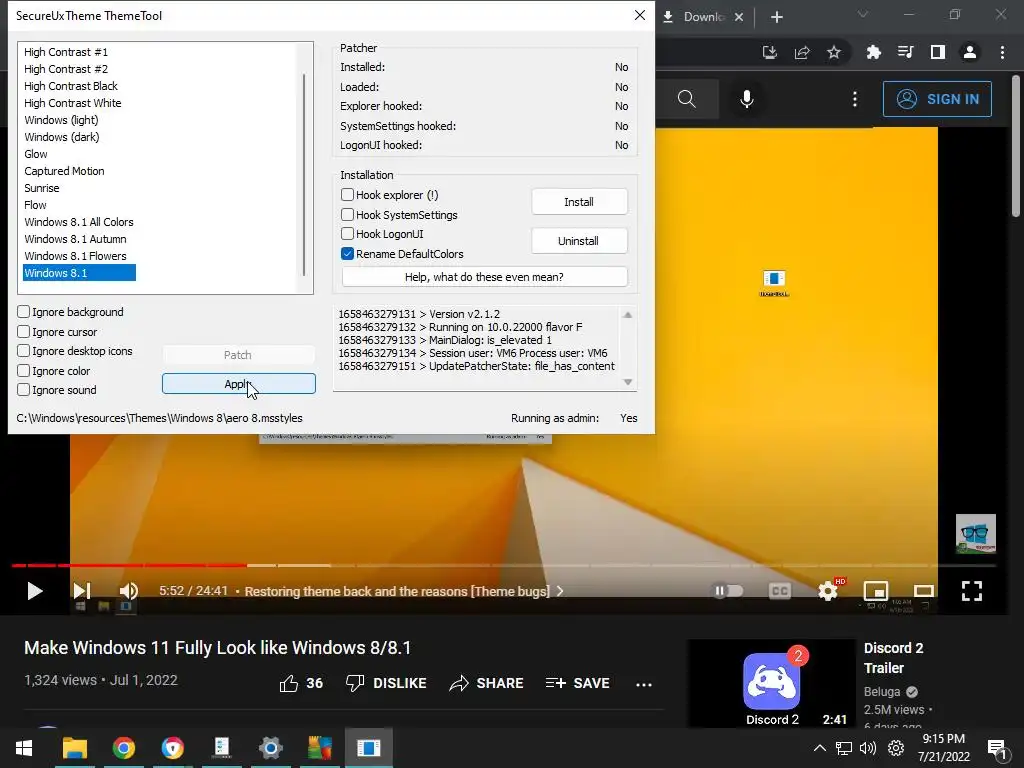Image resolution: width=1024 pixels, height=768 pixels.
Task: Click install/download page icon in address bar
Action: (770, 52)
